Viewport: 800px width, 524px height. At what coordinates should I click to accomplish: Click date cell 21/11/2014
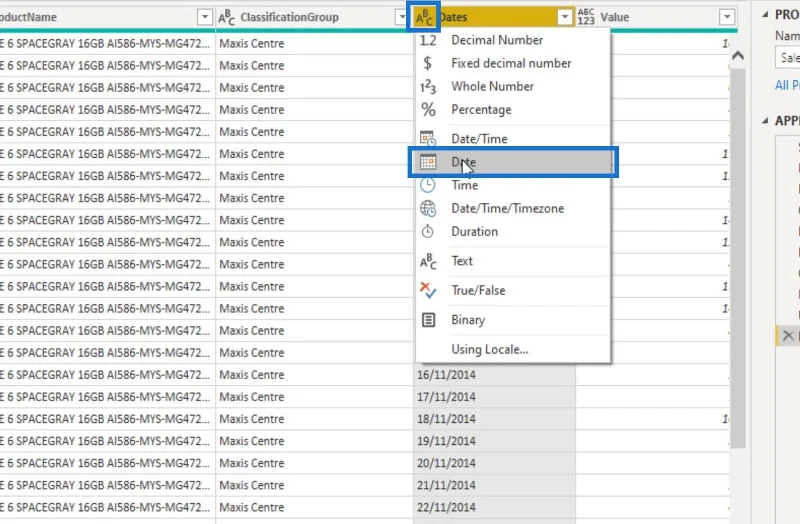pos(494,485)
